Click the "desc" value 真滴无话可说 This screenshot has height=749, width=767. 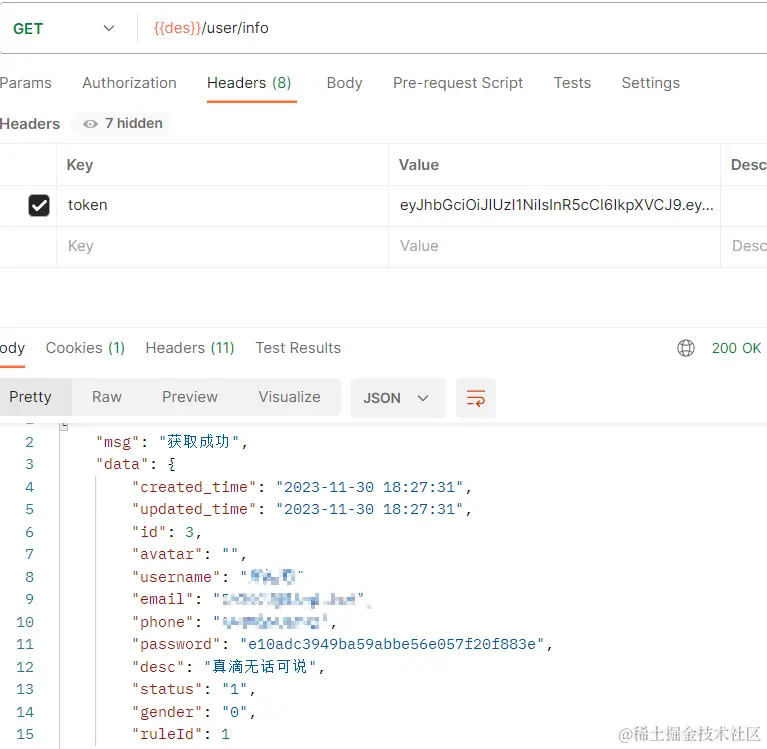[x=260, y=666]
